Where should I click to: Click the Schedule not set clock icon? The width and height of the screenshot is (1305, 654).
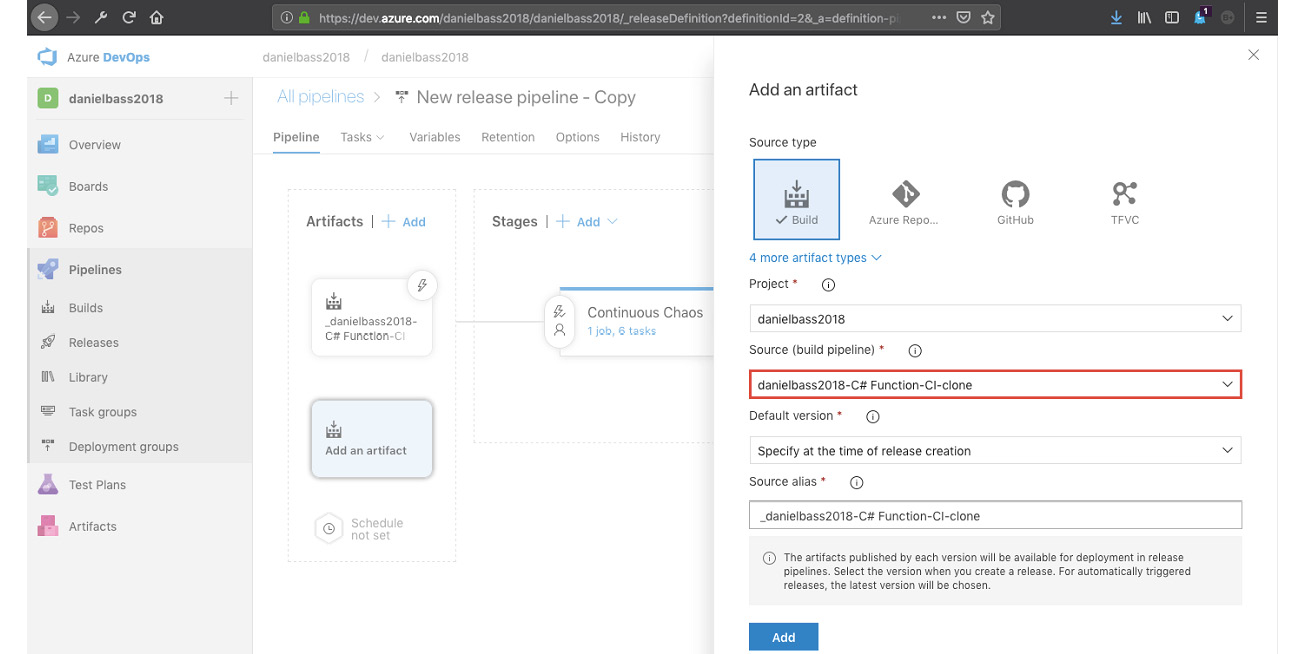point(329,529)
